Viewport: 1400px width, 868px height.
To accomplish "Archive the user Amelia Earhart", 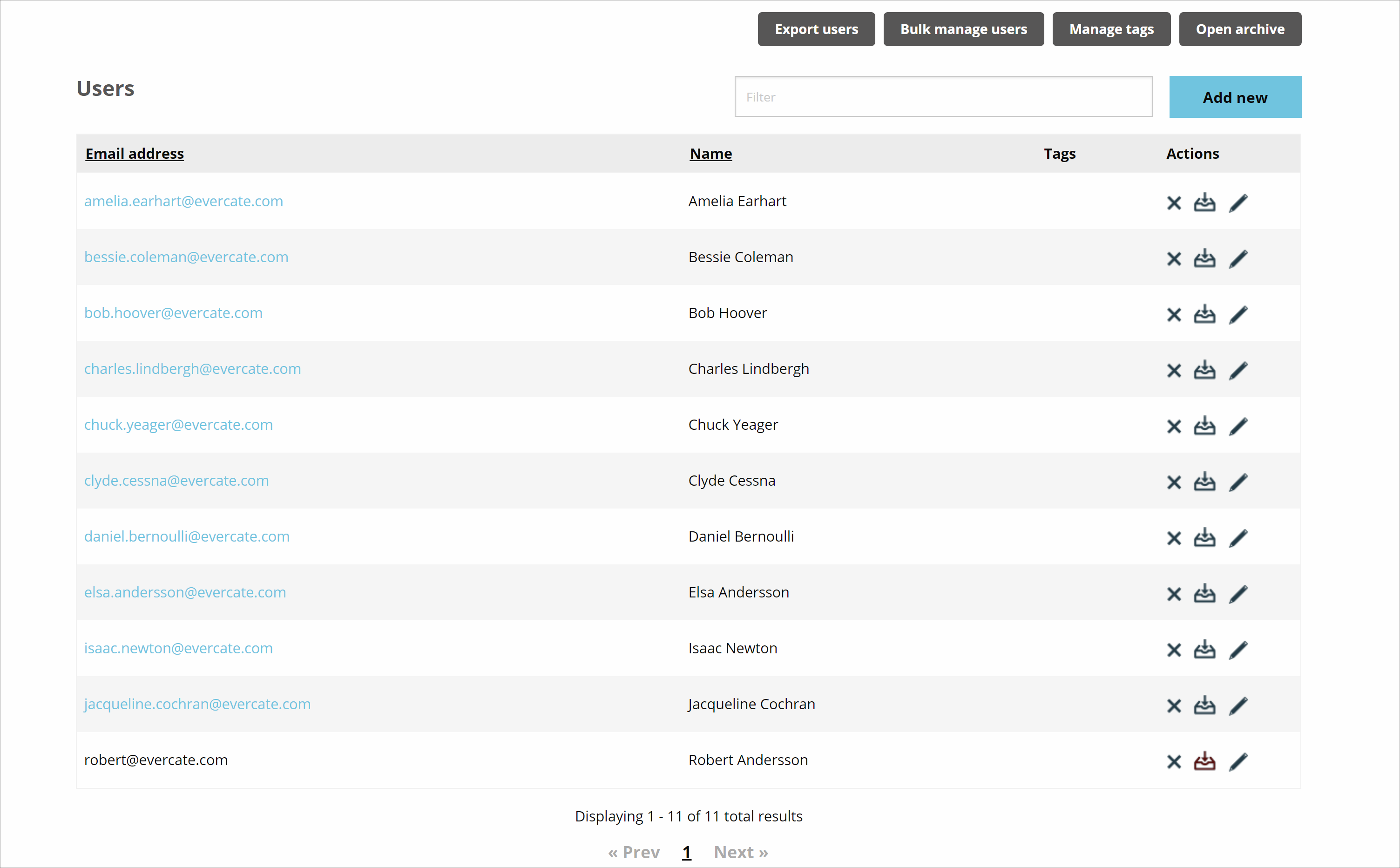I will click(x=1205, y=202).
